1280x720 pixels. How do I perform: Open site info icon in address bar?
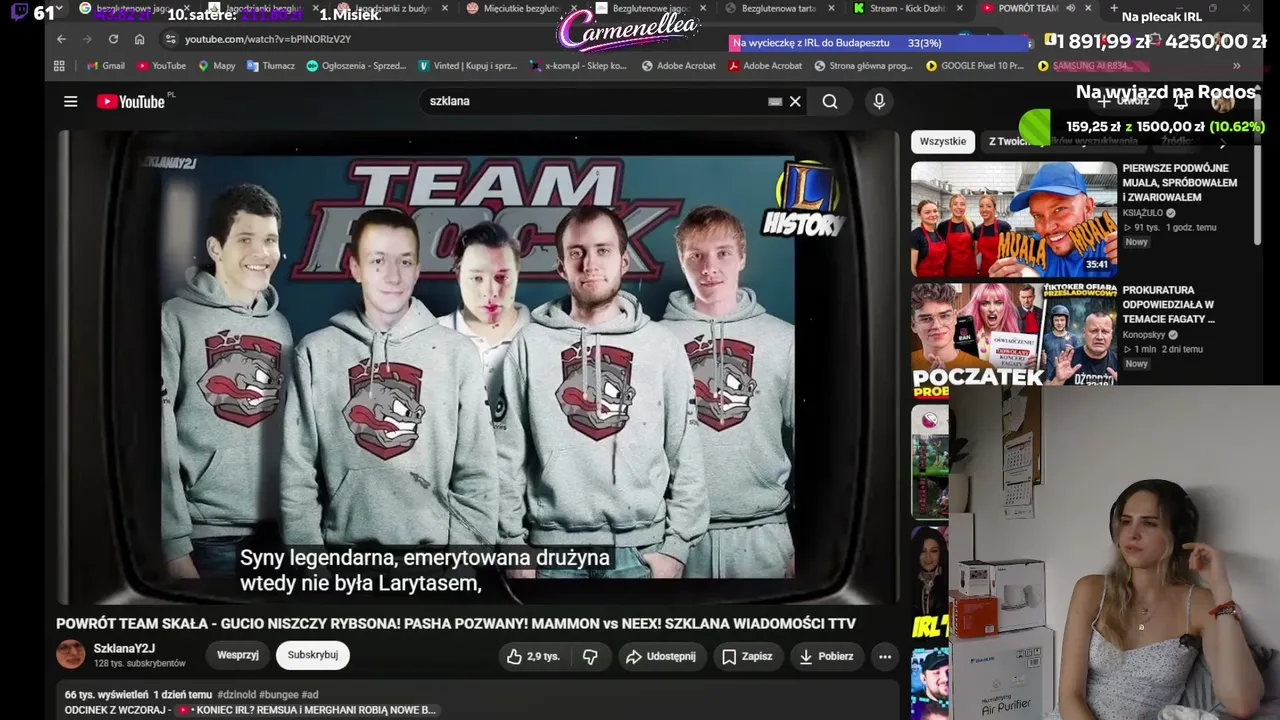[170, 39]
